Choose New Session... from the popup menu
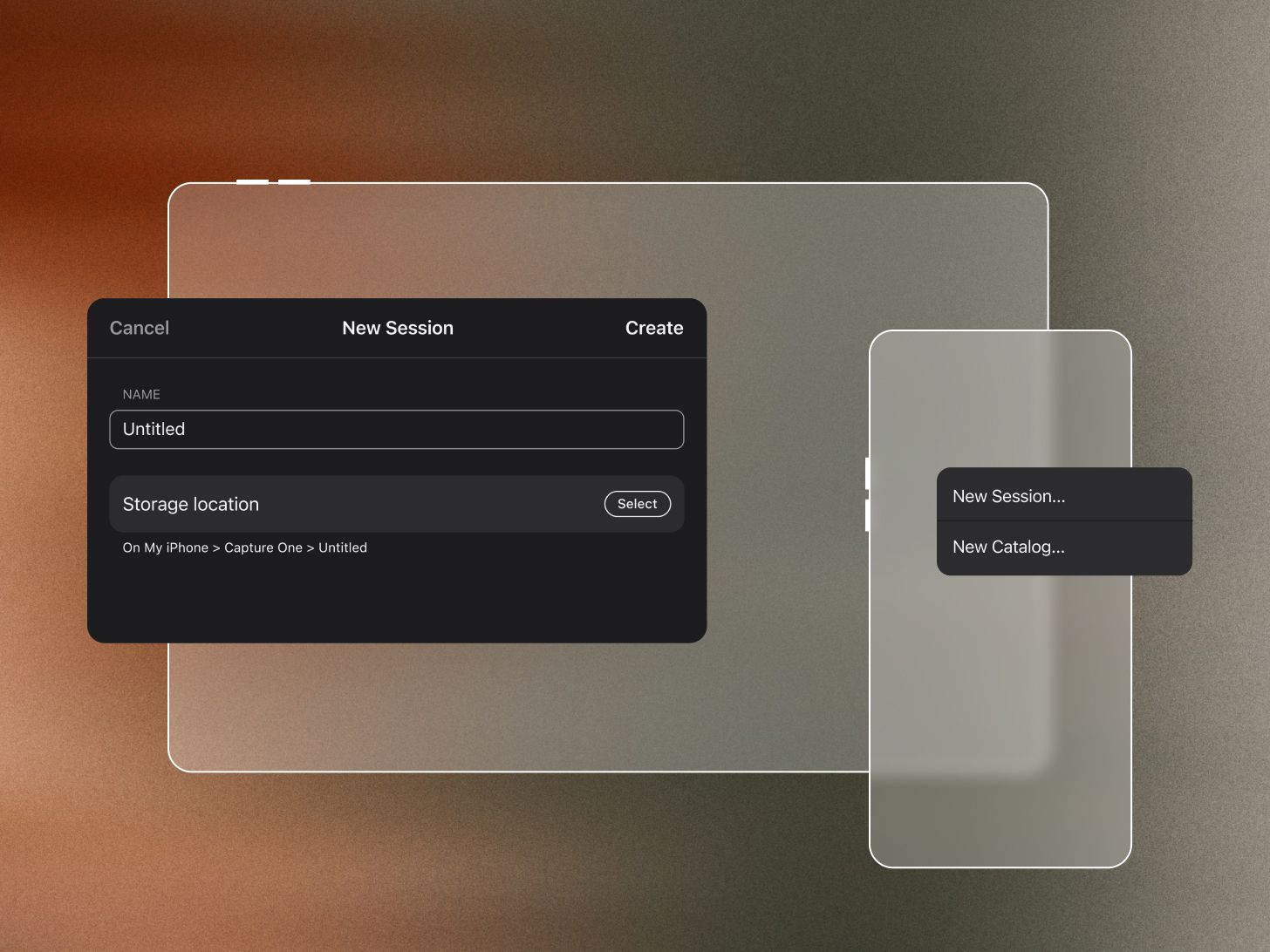This screenshot has width=1270, height=952. 1009,496
